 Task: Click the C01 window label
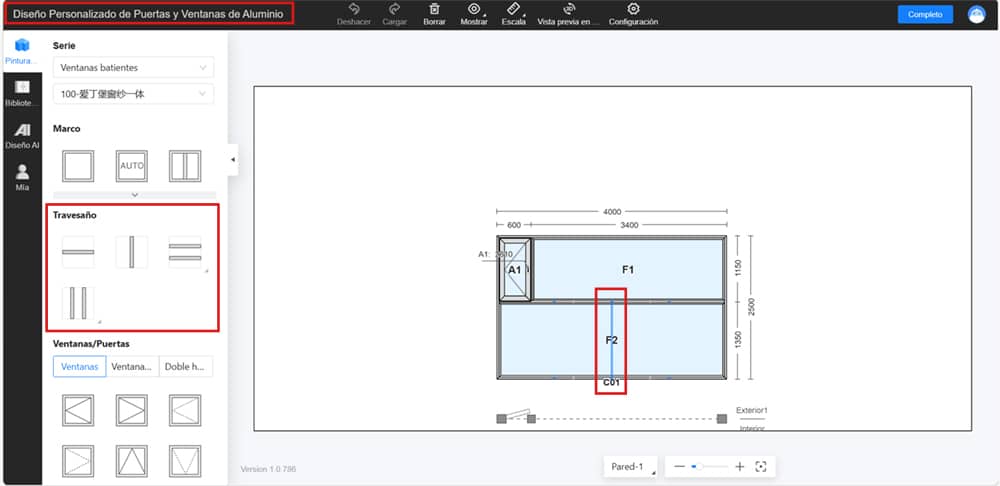pos(612,383)
